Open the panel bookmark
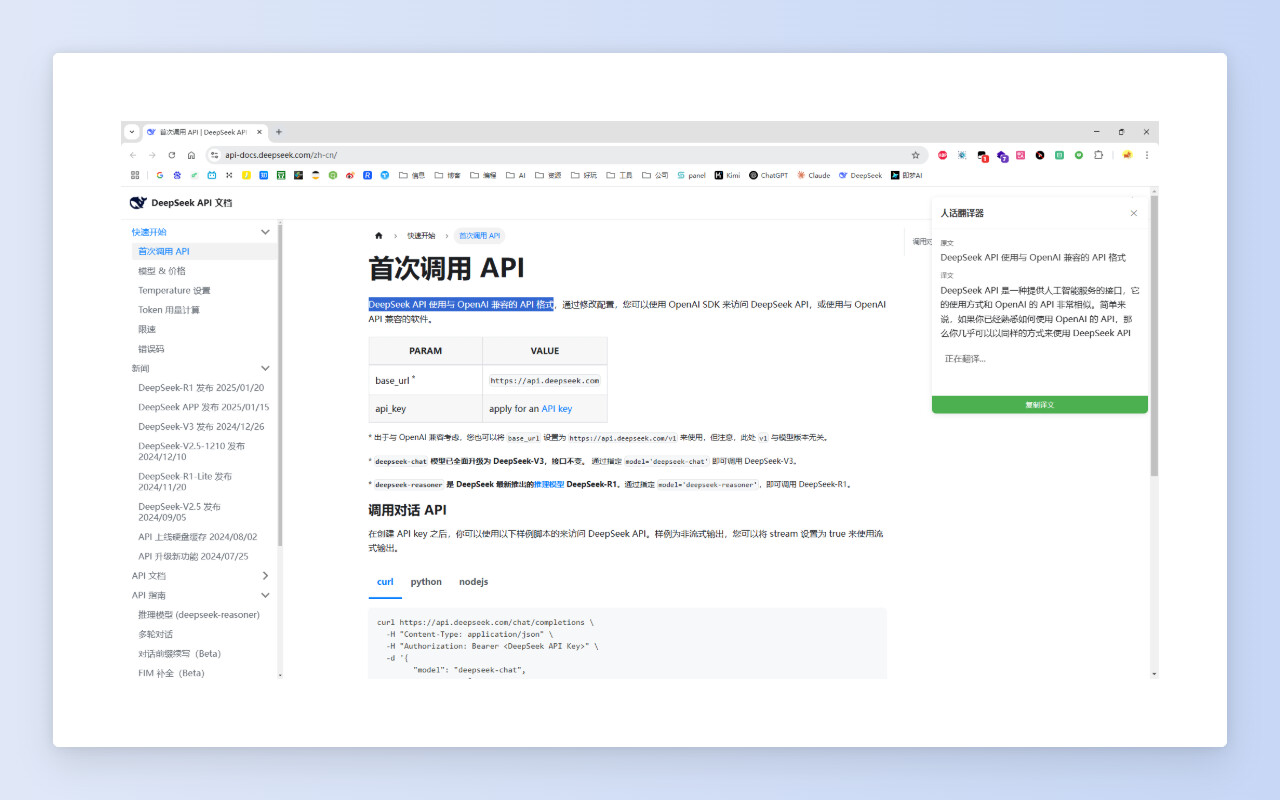 pyautogui.click(x=691, y=175)
